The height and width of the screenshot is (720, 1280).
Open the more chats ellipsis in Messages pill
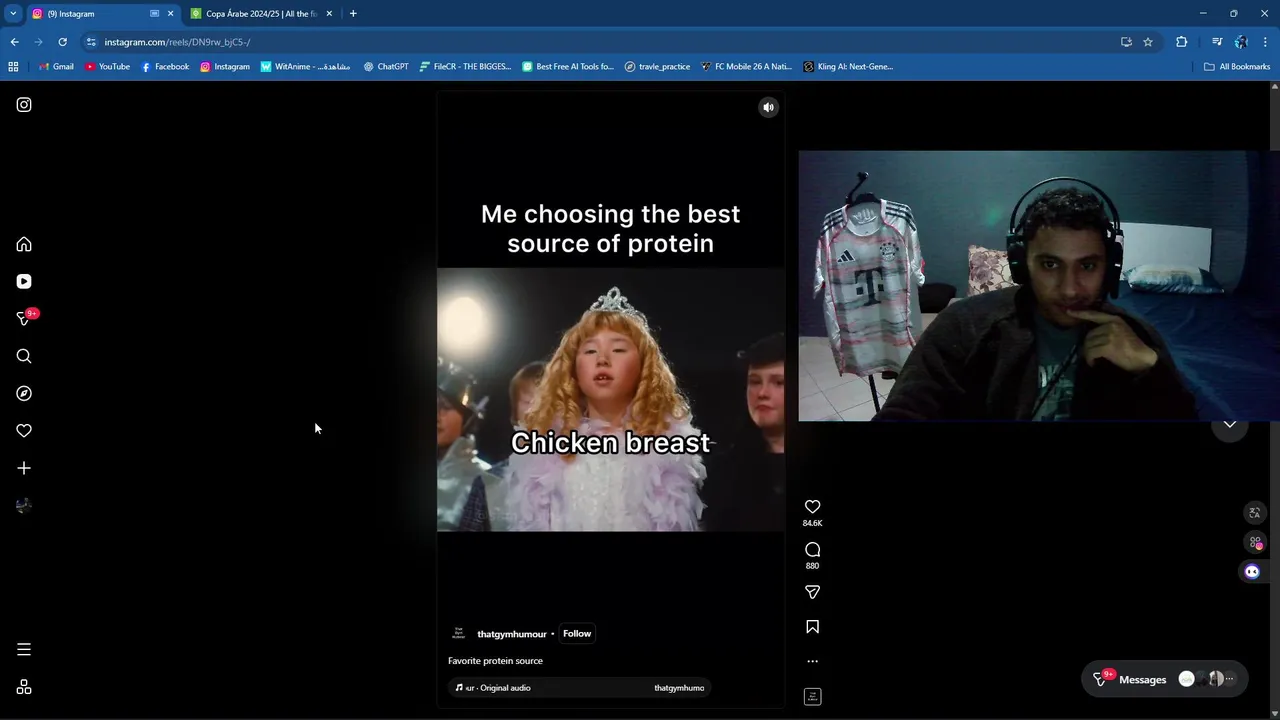click(x=1231, y=679)
